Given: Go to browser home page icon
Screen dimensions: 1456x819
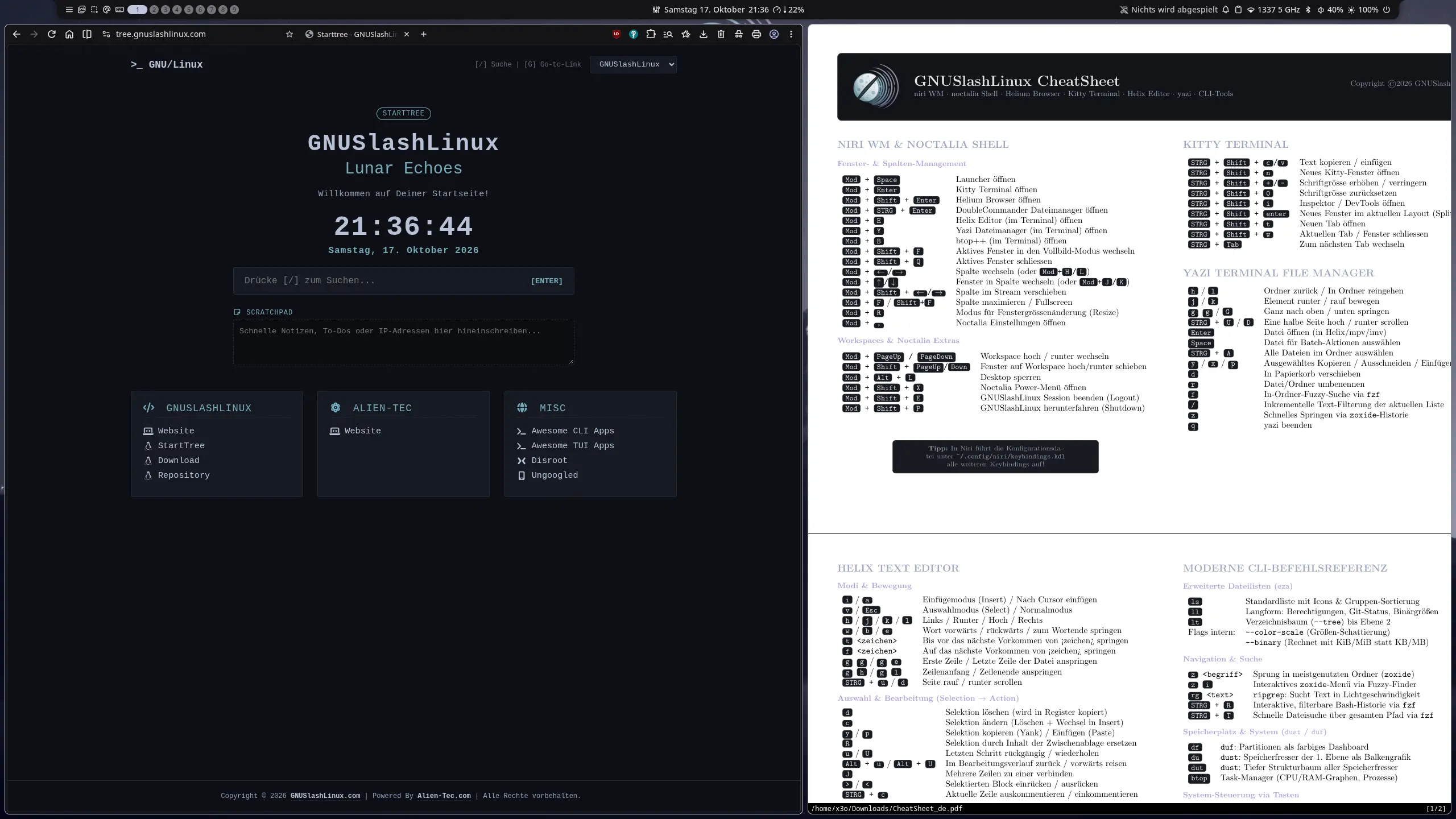Looking at the screenshot, I should (x=69, y=34).
